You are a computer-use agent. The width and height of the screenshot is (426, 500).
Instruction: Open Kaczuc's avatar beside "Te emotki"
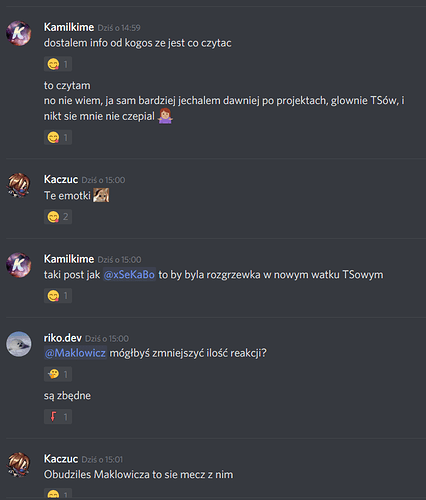[19, 185]
